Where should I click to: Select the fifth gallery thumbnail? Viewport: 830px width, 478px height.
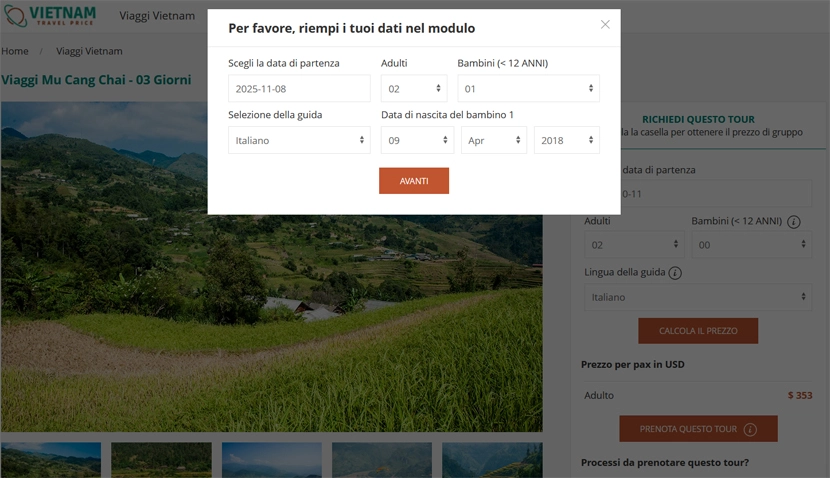[492, 460]
